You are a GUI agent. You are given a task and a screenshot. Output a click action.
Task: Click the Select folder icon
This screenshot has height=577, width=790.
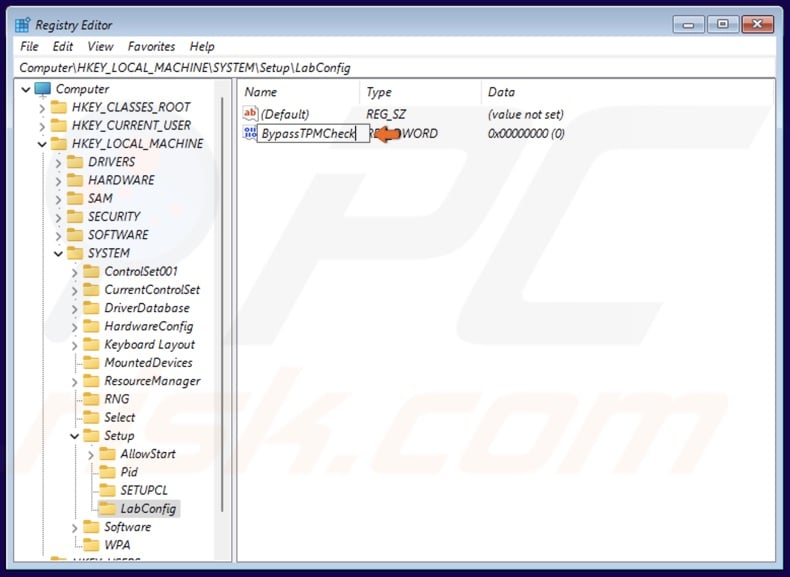[x=91, y=417]
